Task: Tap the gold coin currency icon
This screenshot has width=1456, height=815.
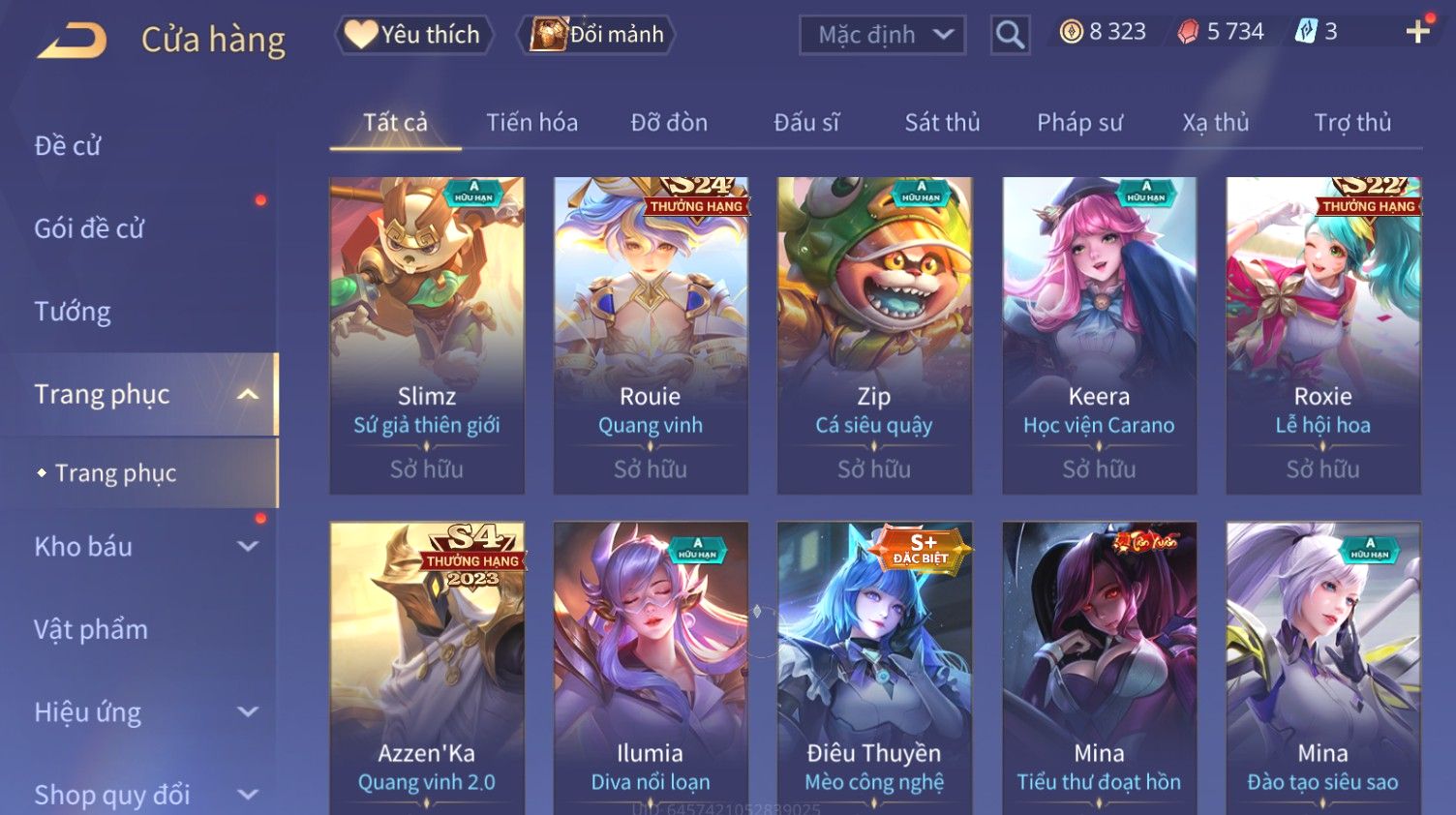Action: (1071, 33)
